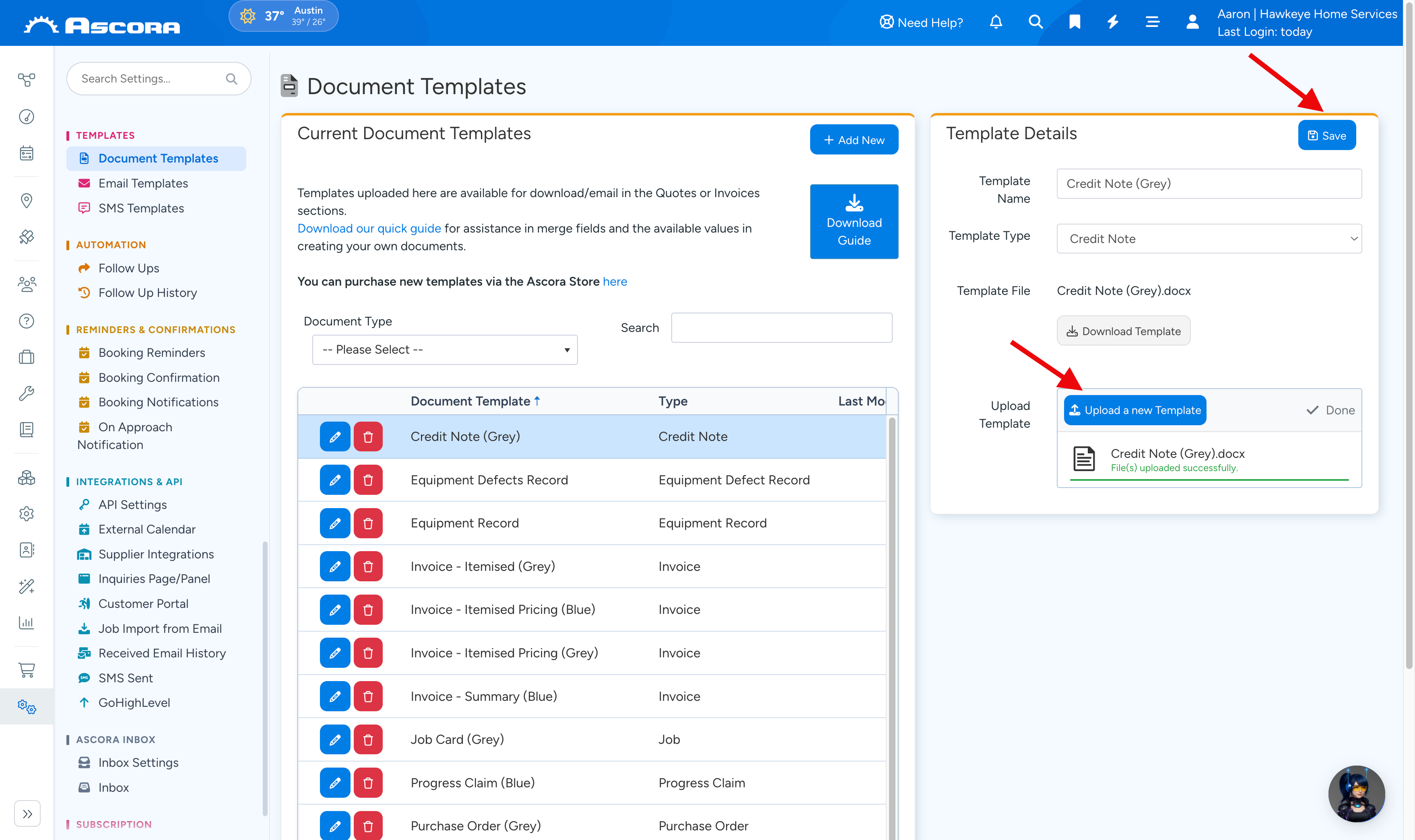The image size is (1415, 840).
Task: Click the Template Name input field
Action: (1208, 183)
